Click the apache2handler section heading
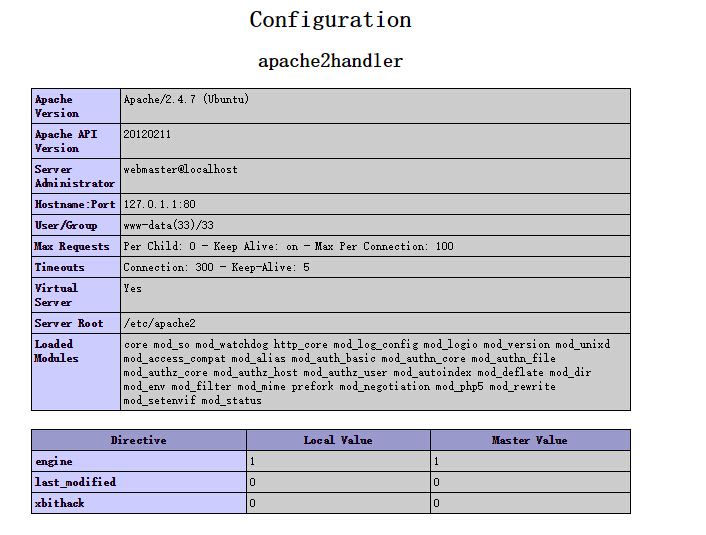This screenshot has height=535, width=706. (330, 61)
